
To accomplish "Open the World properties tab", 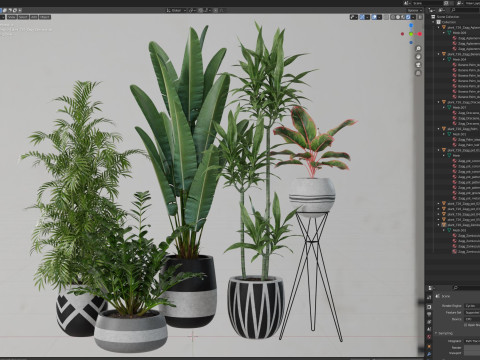I will 429,337.
